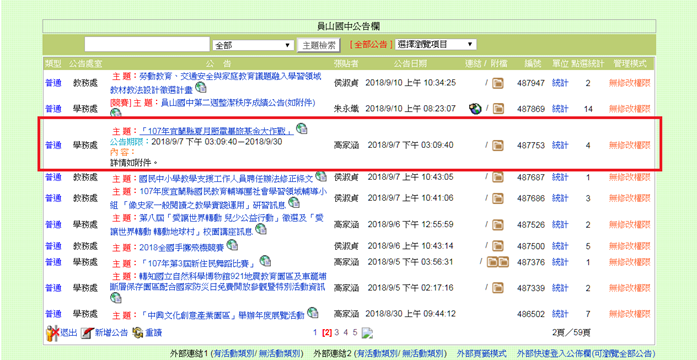Open the 選擇瀏覽項目 dropdown
697x360 pixels.
click(436, 44)
